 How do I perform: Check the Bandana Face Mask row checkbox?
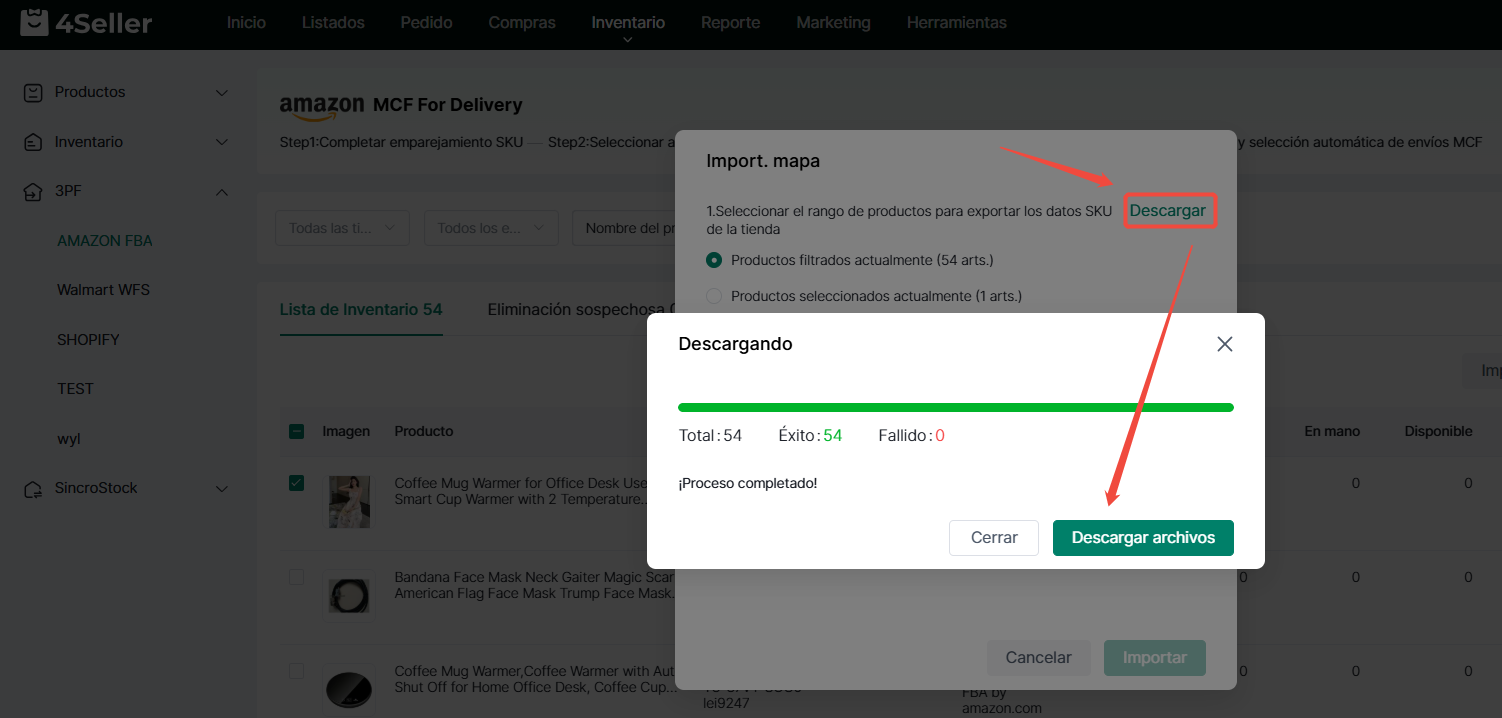click(297, 577)
